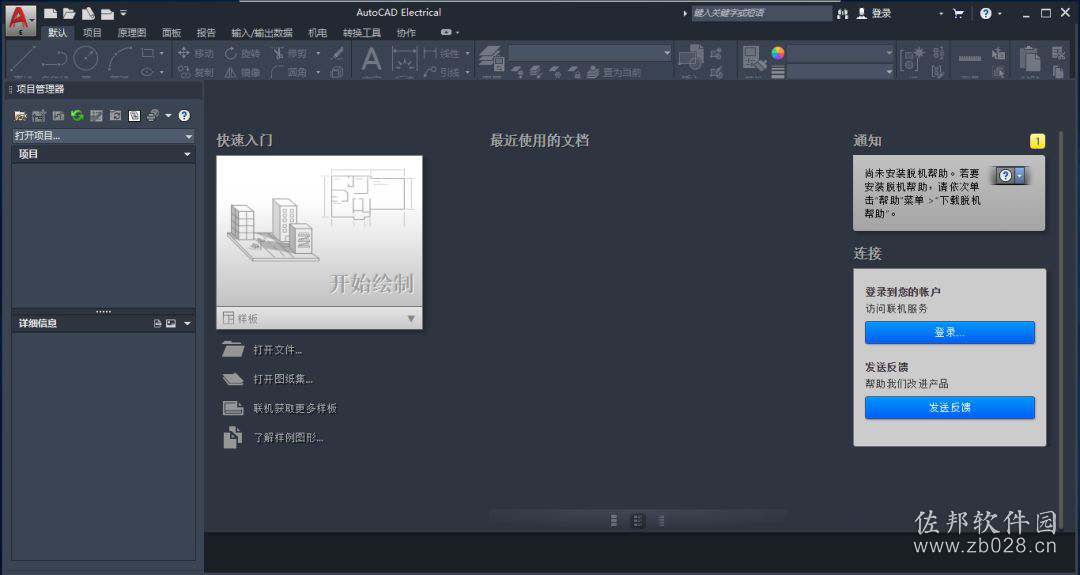The width and height of the screenshot is (1080, 575).
Task: Open the Autodesk App Store cart icon
Action: click(x=958, y=13)
